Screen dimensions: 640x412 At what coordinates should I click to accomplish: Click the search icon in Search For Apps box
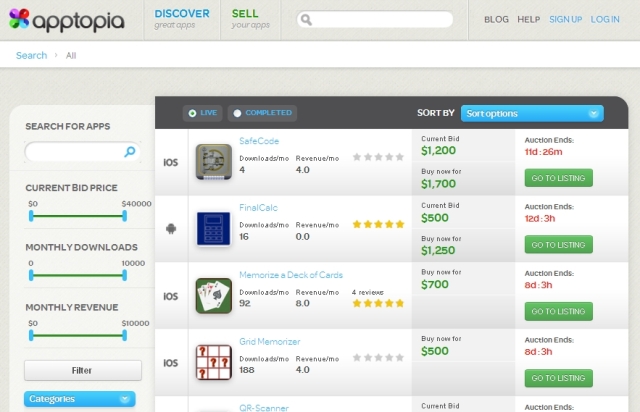click(130, 152)
